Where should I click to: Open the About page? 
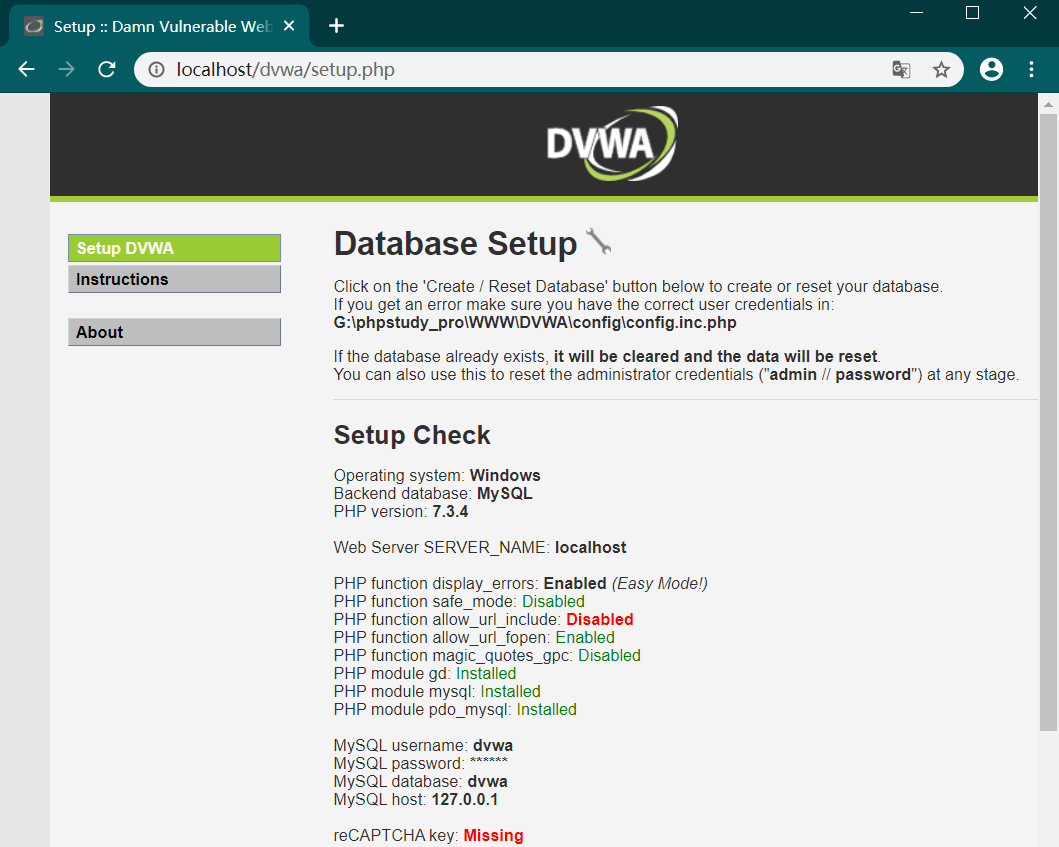pyautogui.click(x=174, y=331)
